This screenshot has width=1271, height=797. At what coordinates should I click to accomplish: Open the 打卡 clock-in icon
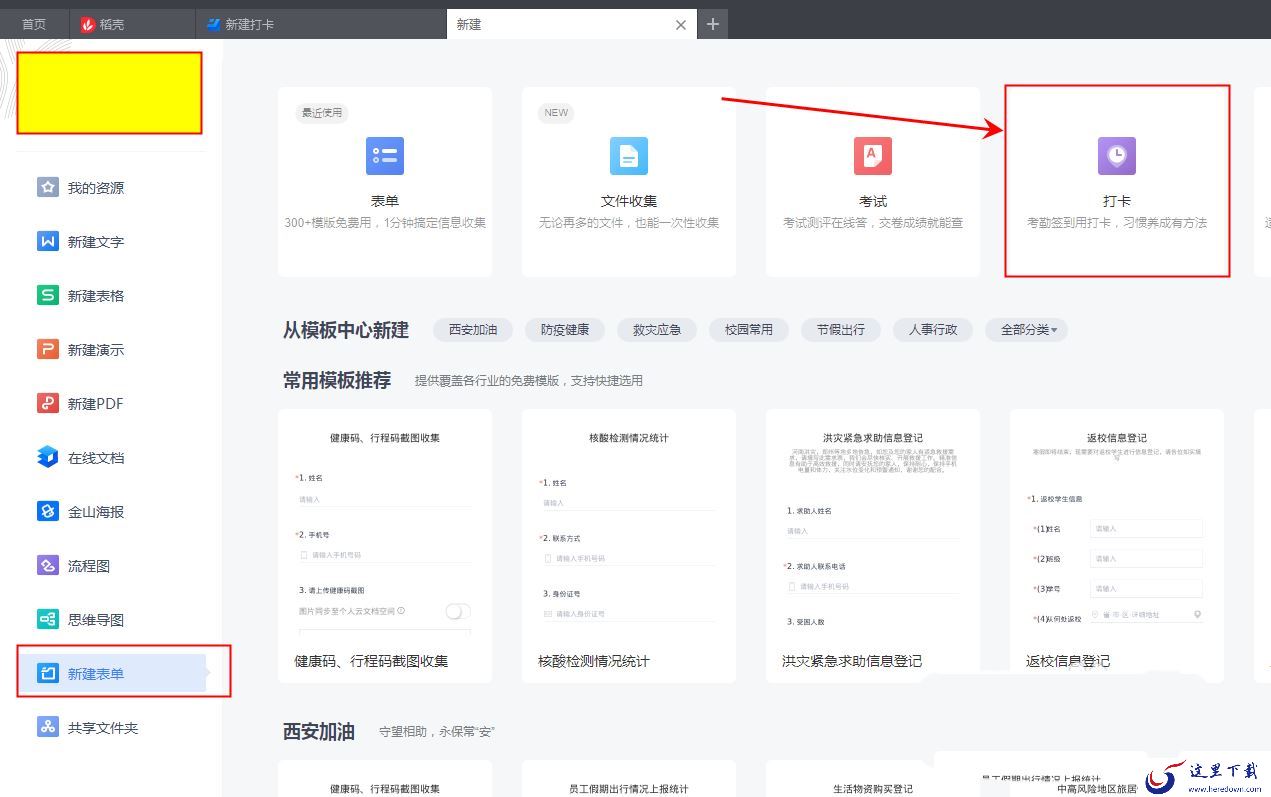point(1117,156)
